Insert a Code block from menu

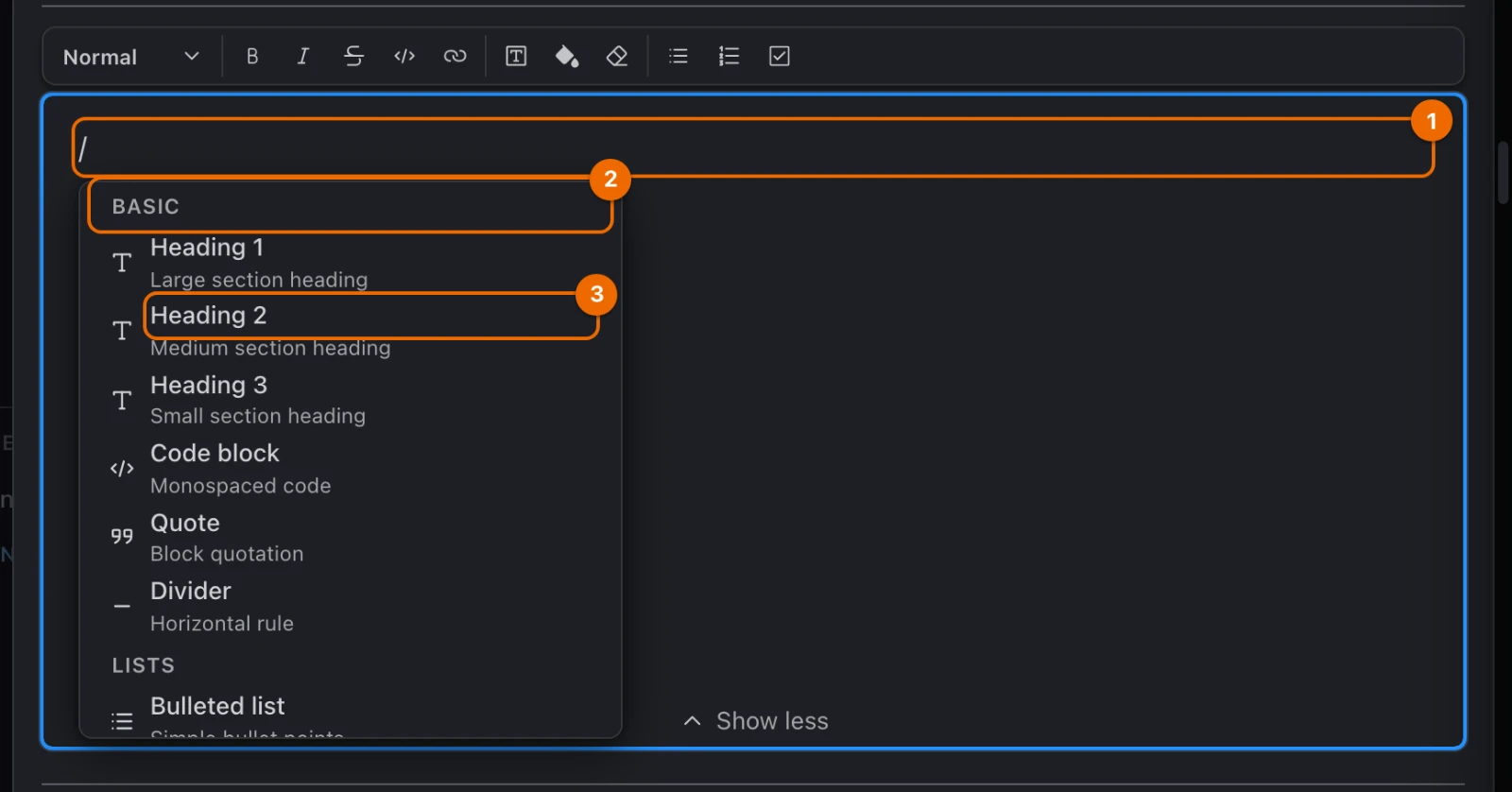tap(351, 469)
